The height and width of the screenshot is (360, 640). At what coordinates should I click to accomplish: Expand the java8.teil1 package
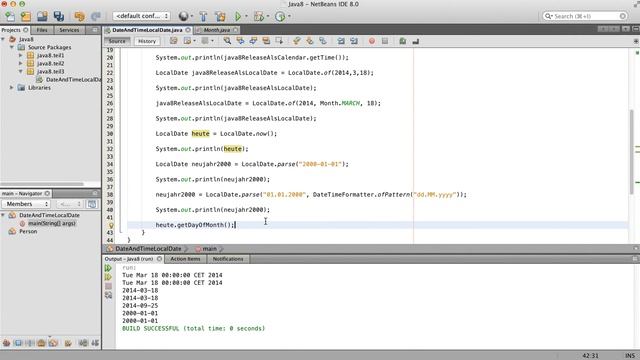click(20, 56)
